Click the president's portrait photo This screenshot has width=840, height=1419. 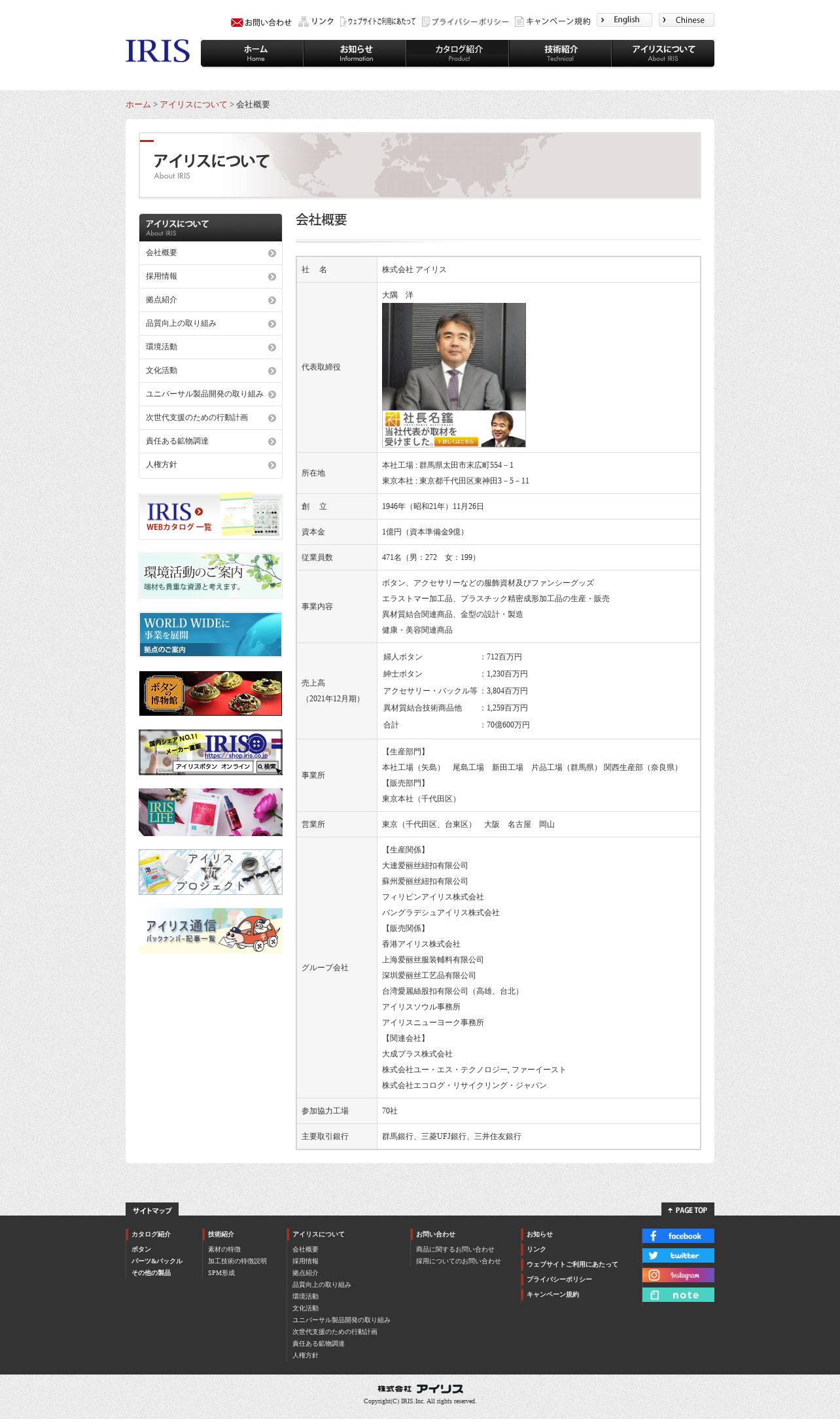[x=454, y=357]
